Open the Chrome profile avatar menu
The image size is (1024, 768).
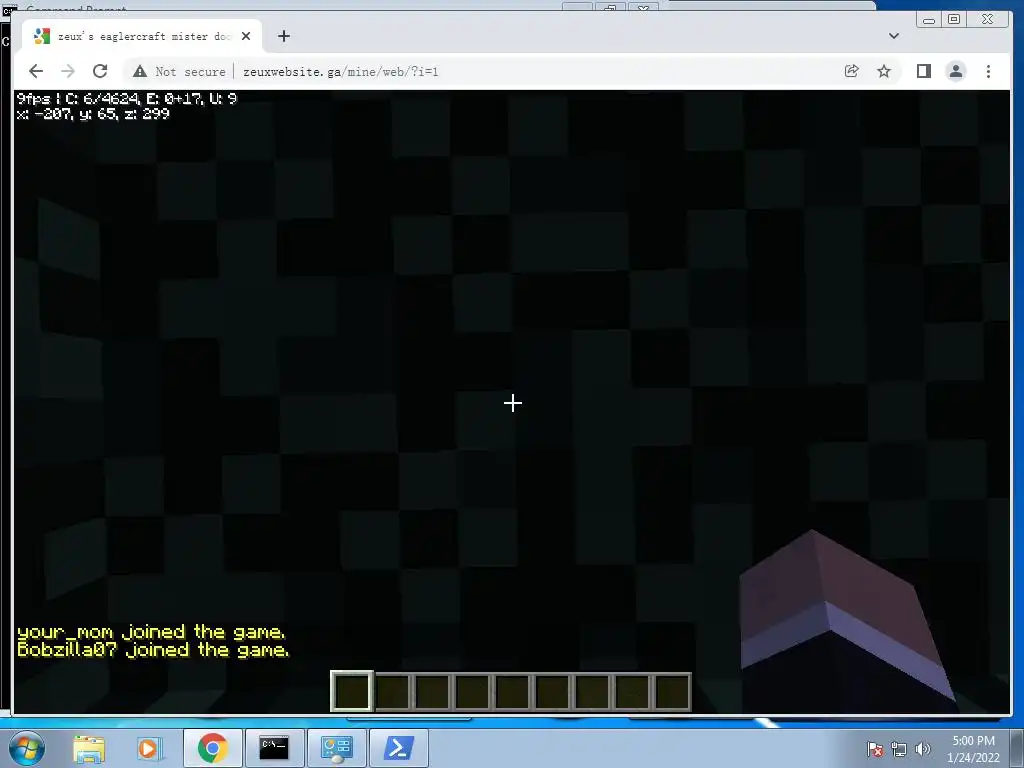click(956, 71)
